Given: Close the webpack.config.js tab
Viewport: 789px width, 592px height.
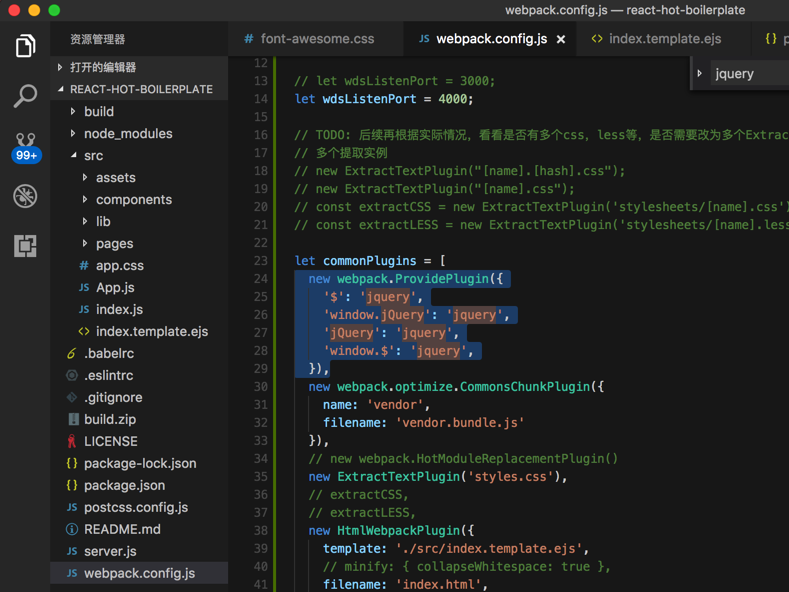Looking at the screenshot, I should 561,40.
